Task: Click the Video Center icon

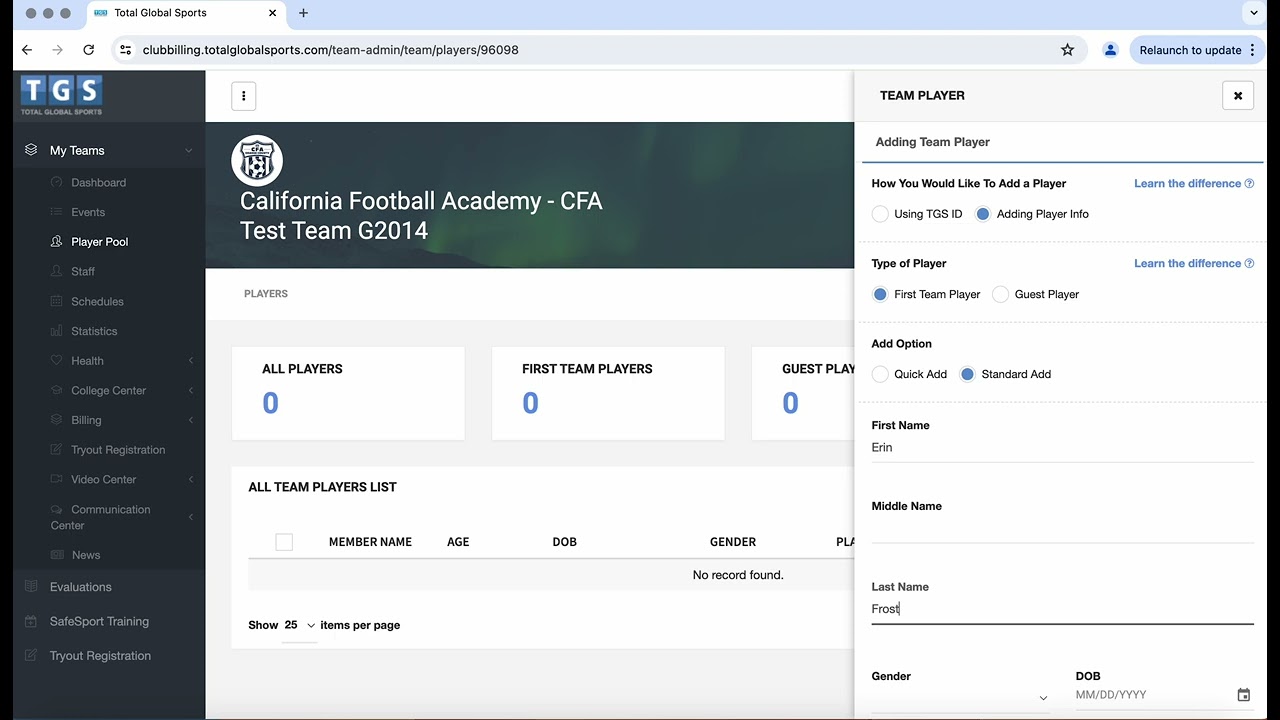Action: (56, 479)
